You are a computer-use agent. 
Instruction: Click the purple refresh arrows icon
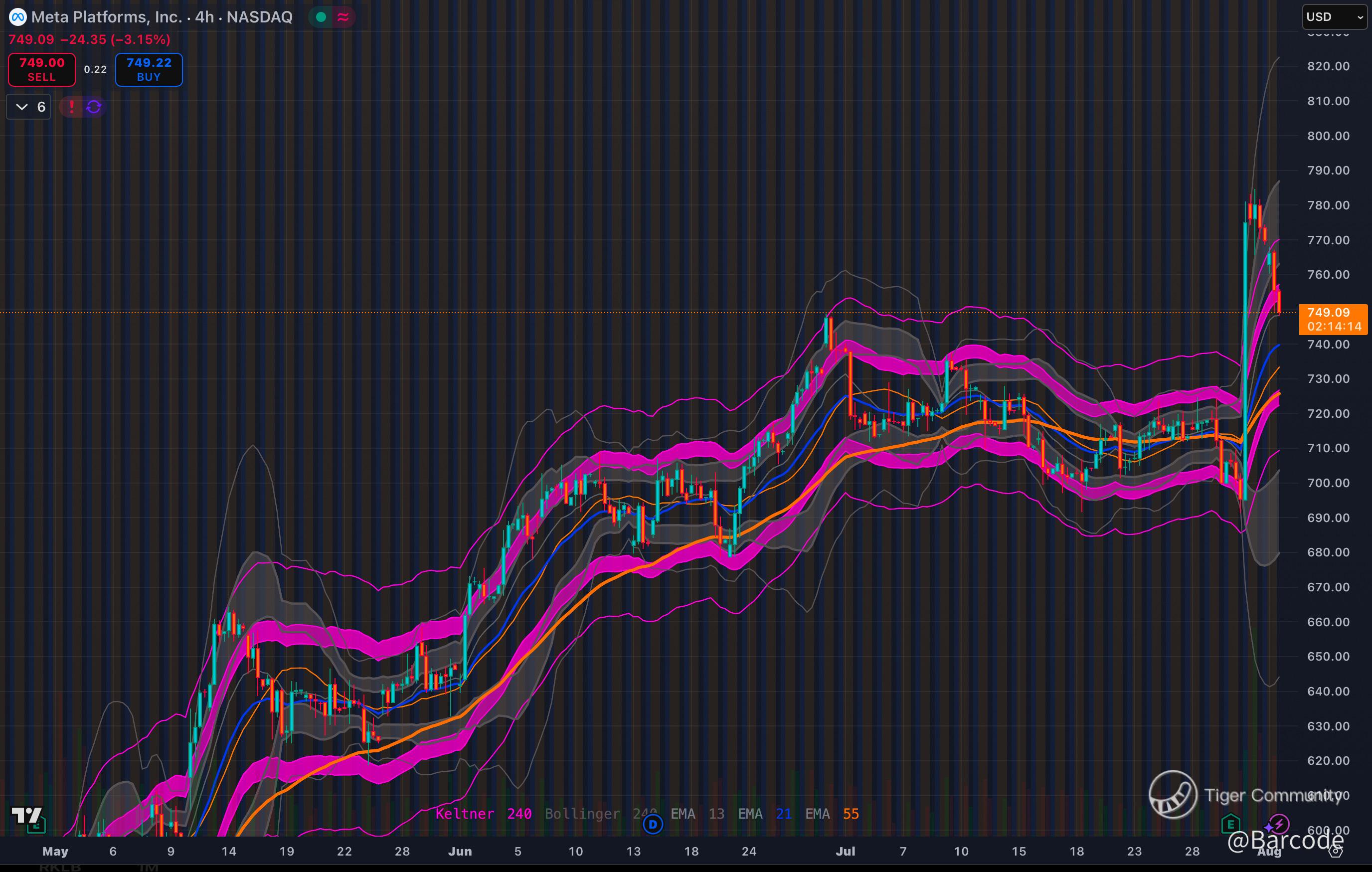[94, 107]
